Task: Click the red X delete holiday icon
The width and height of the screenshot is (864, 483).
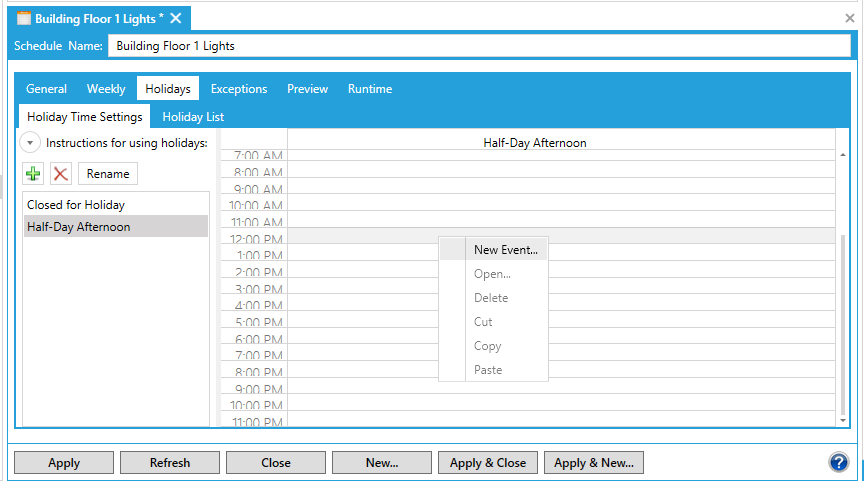Action: point(61,173)
